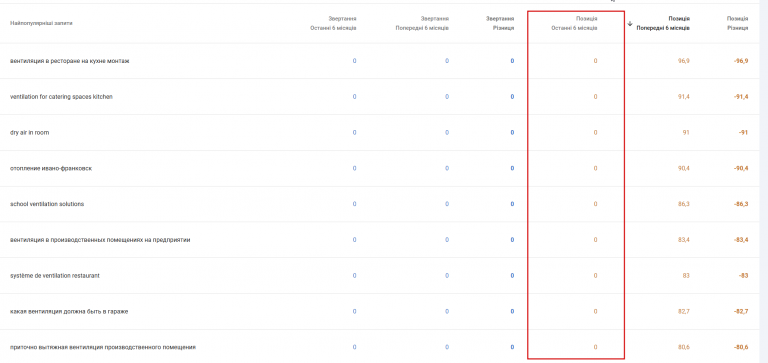Open query 'отопление ивано-франковск'

point(51,168)
